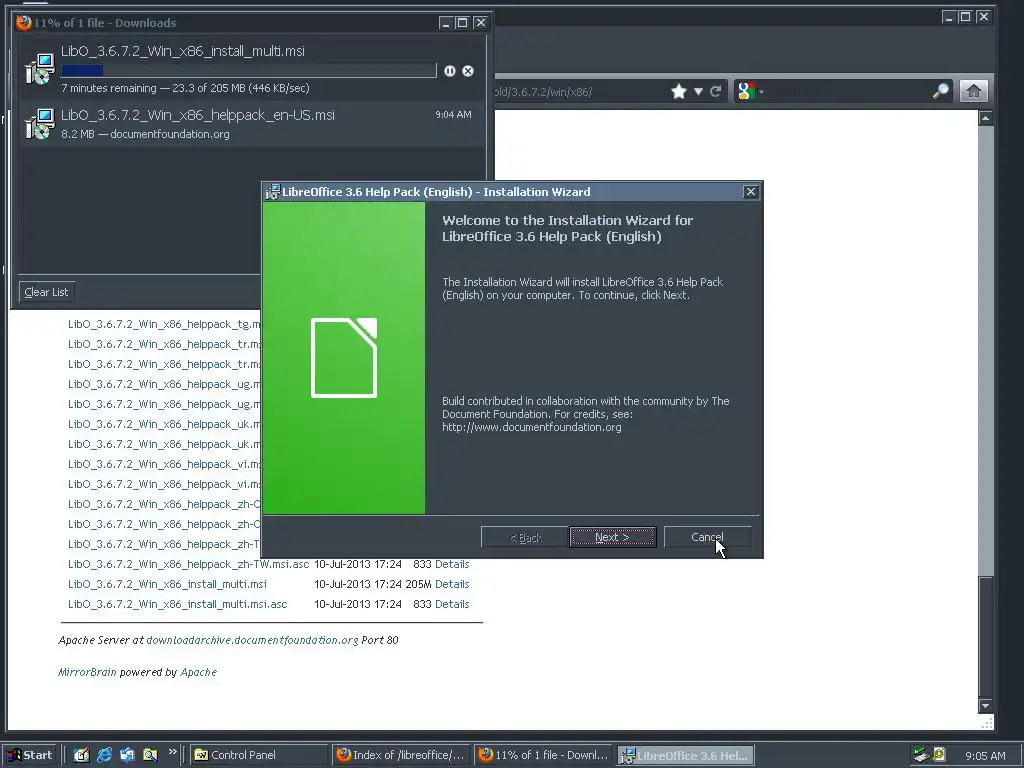Click the 9:04 AM timestamp in Downloads

click(x=453, y=114)
